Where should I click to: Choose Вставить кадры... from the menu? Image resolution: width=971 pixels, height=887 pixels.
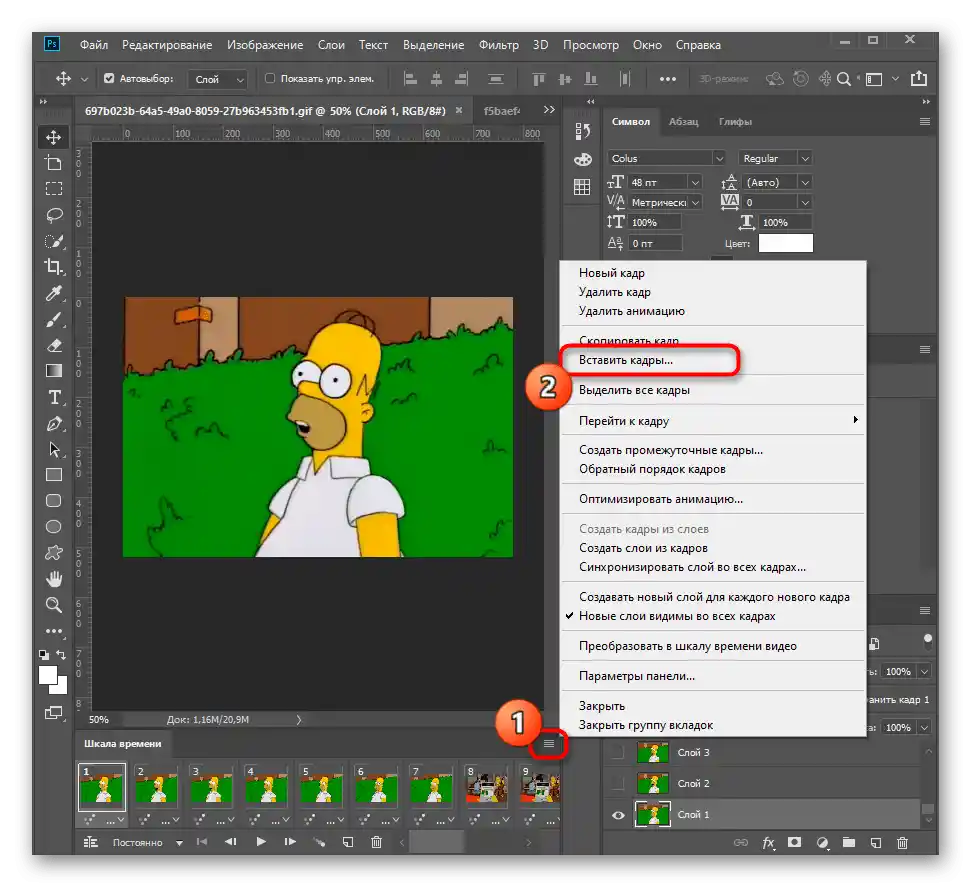[x=626, y=359]
